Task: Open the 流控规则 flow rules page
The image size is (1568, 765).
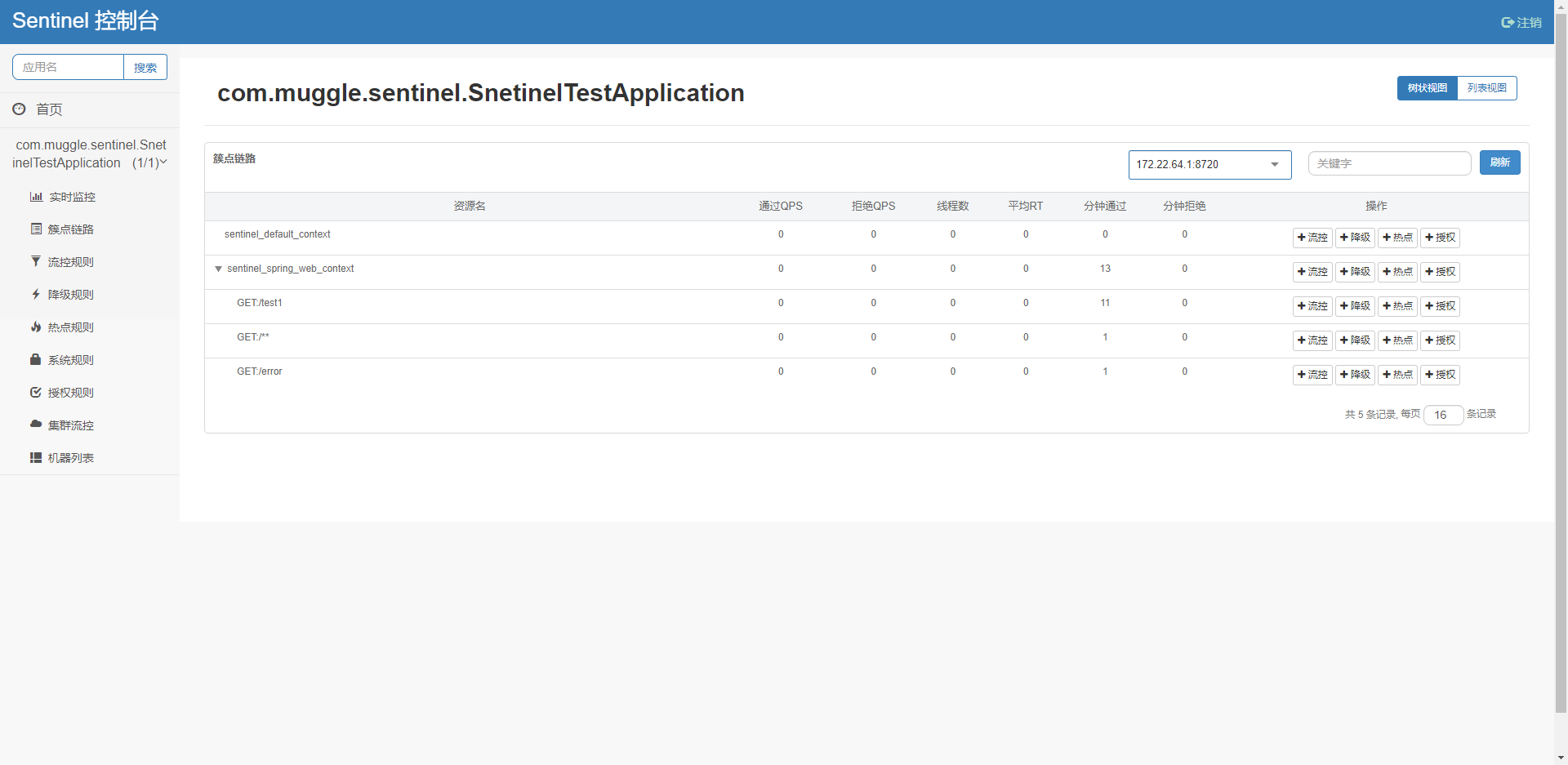Action: tap(71, 261)
